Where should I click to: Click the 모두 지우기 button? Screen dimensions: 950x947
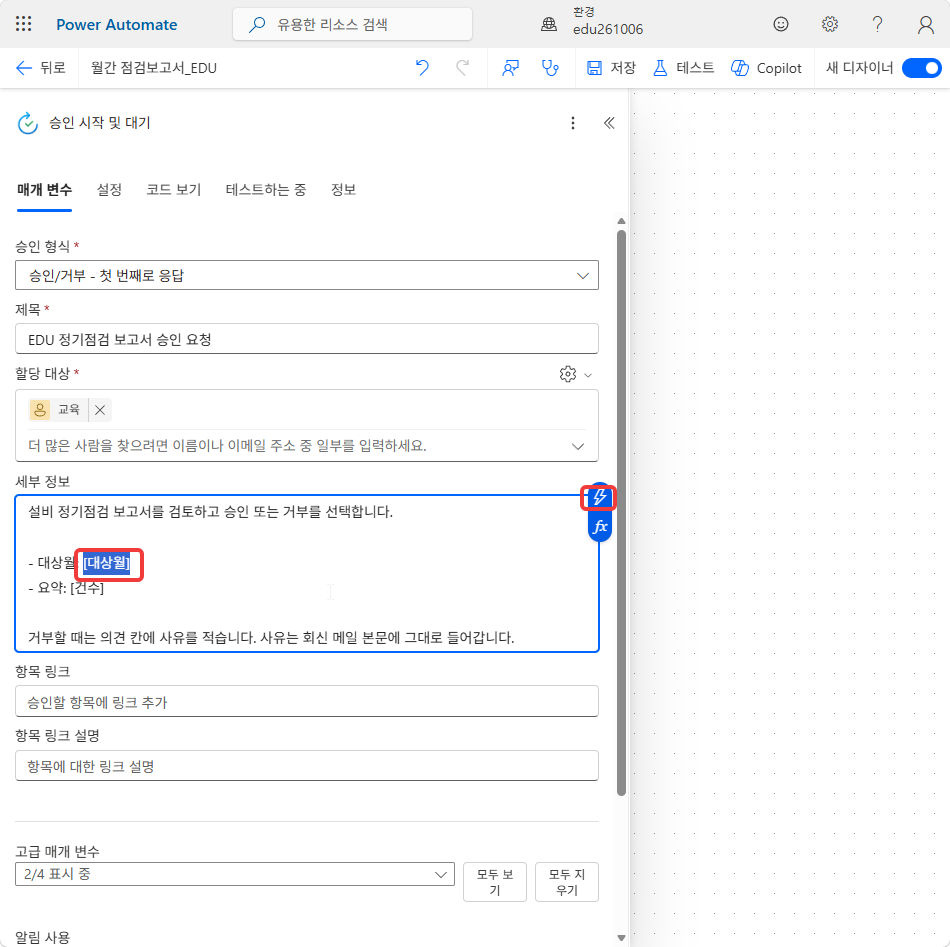(567, 882)
